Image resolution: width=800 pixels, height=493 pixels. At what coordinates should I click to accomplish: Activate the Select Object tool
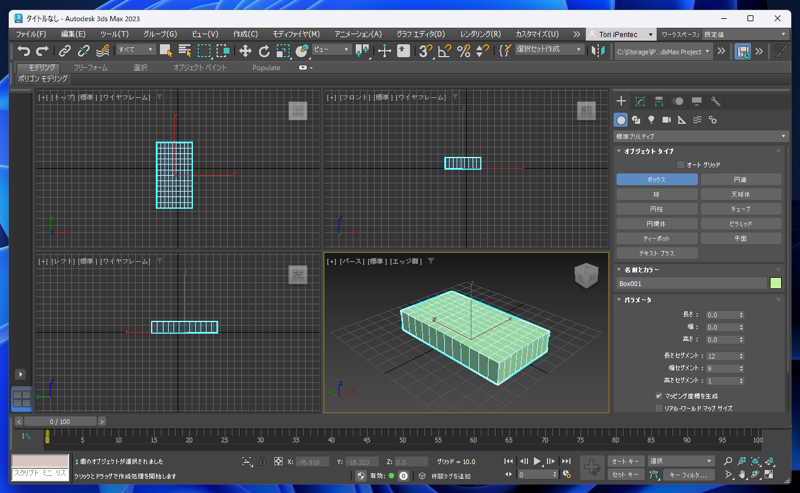[x=166, y=51]
